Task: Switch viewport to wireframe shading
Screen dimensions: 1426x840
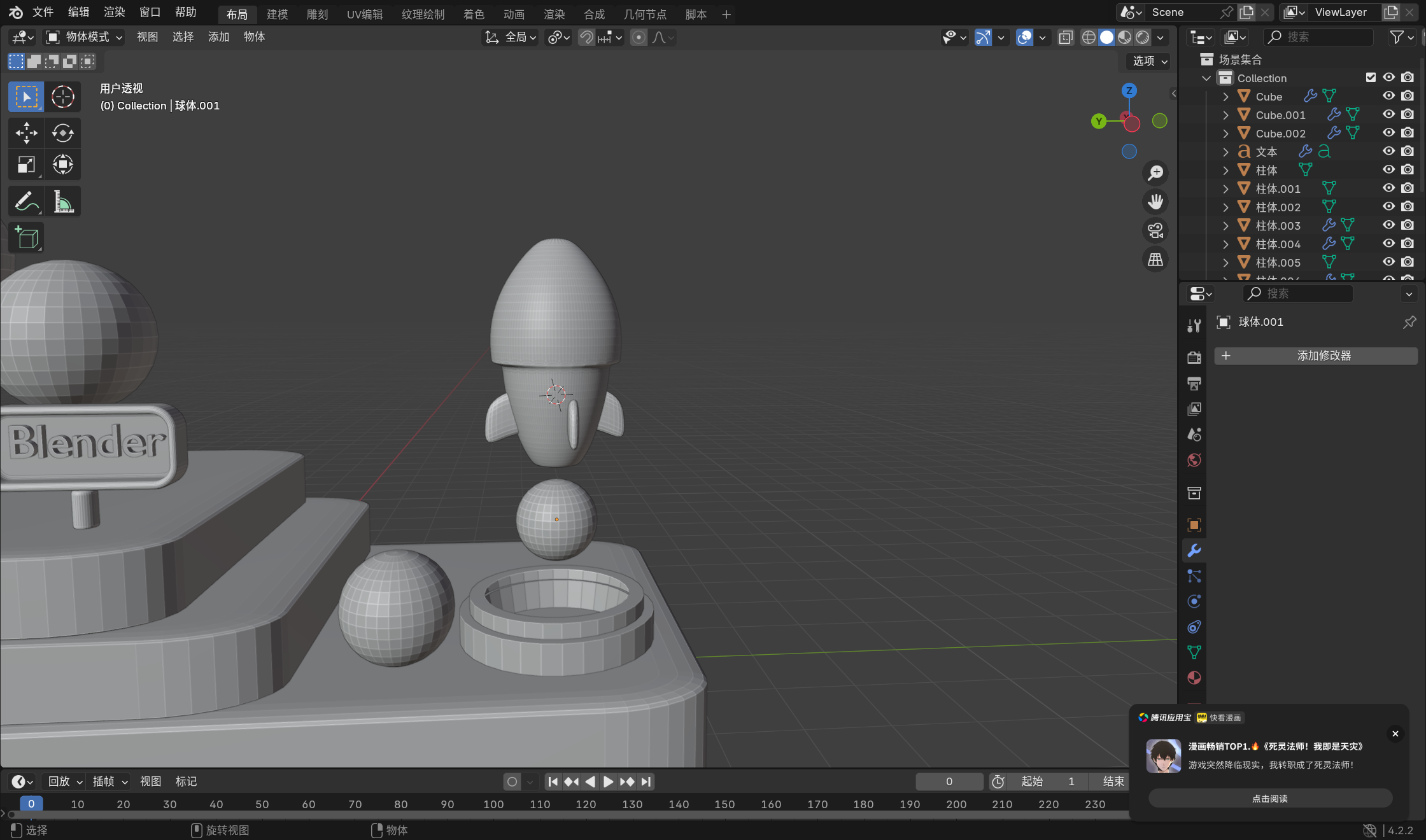Action: click(1089, 38)
